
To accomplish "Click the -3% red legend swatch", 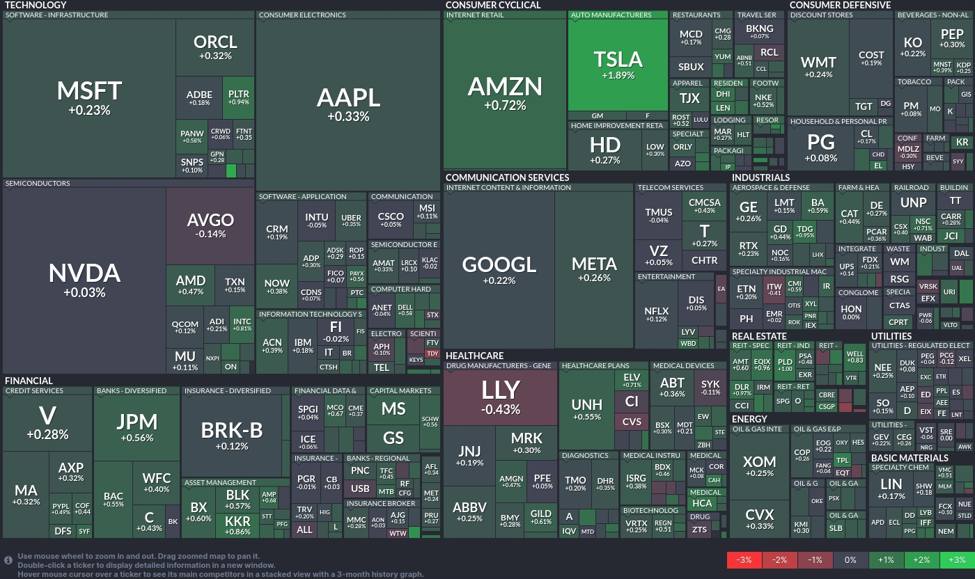I will (x=742, y=560).
